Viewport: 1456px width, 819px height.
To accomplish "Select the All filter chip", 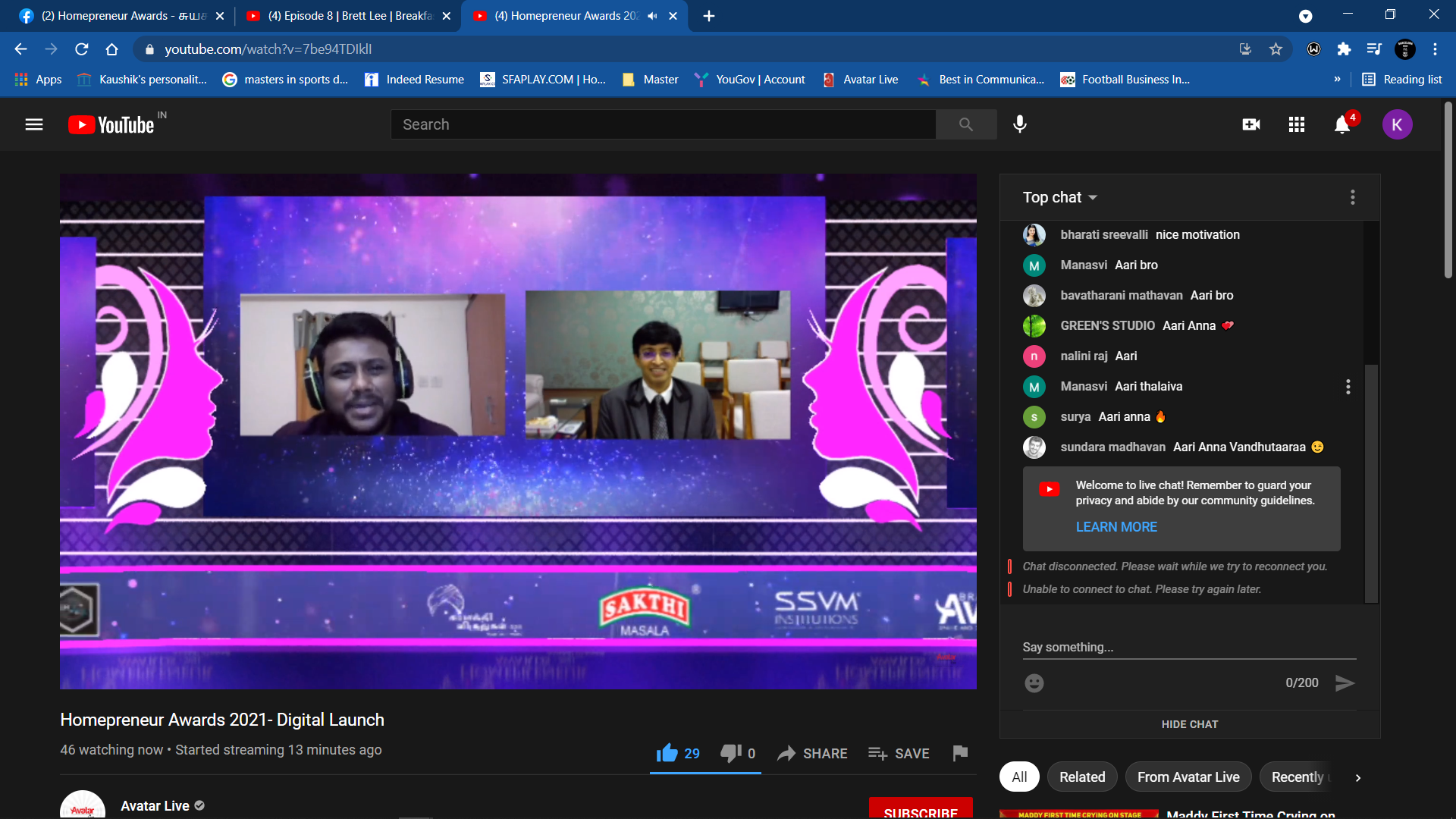I will 1019,777.
